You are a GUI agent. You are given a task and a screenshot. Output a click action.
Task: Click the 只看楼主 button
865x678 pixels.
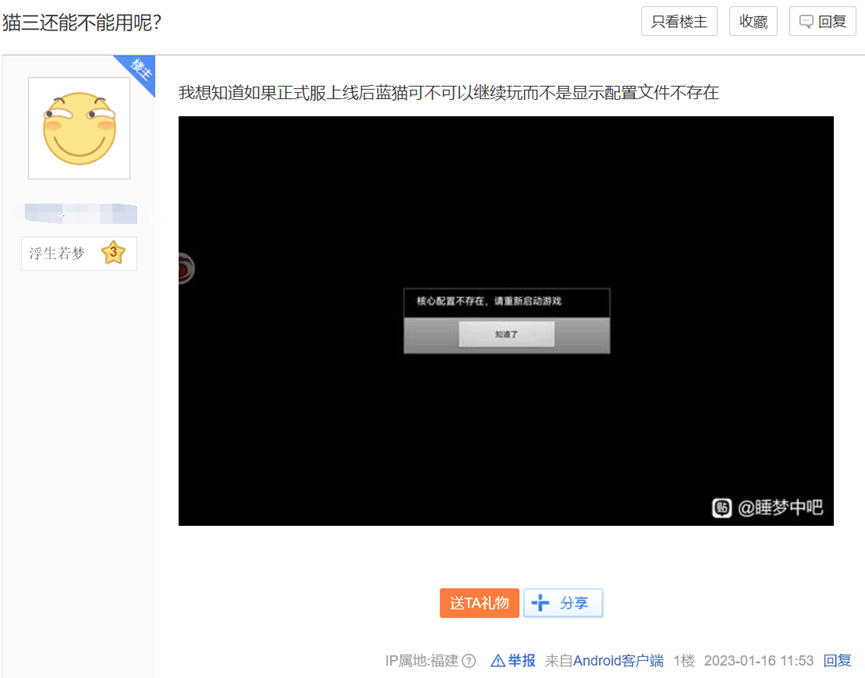point(679,22)
